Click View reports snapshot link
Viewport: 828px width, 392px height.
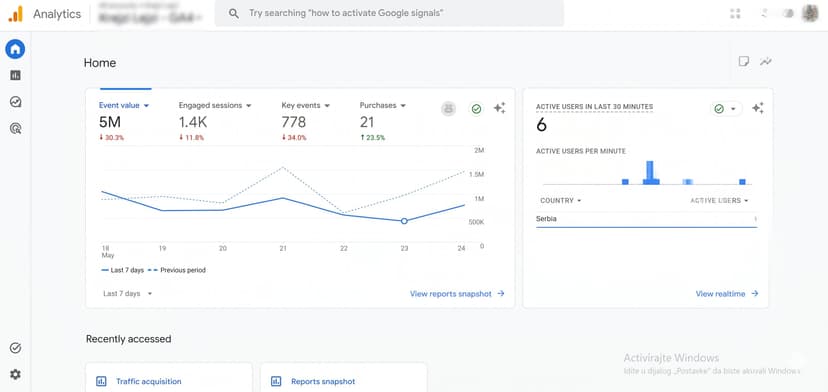[457, 294]
